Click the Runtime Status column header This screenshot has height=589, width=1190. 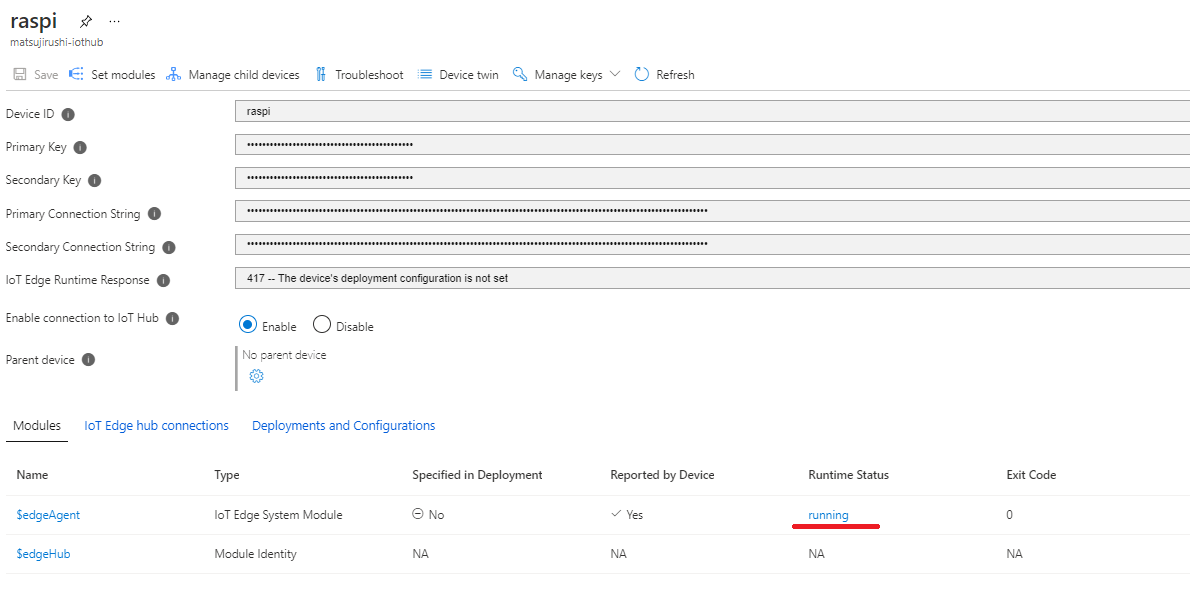click(848, 475)
